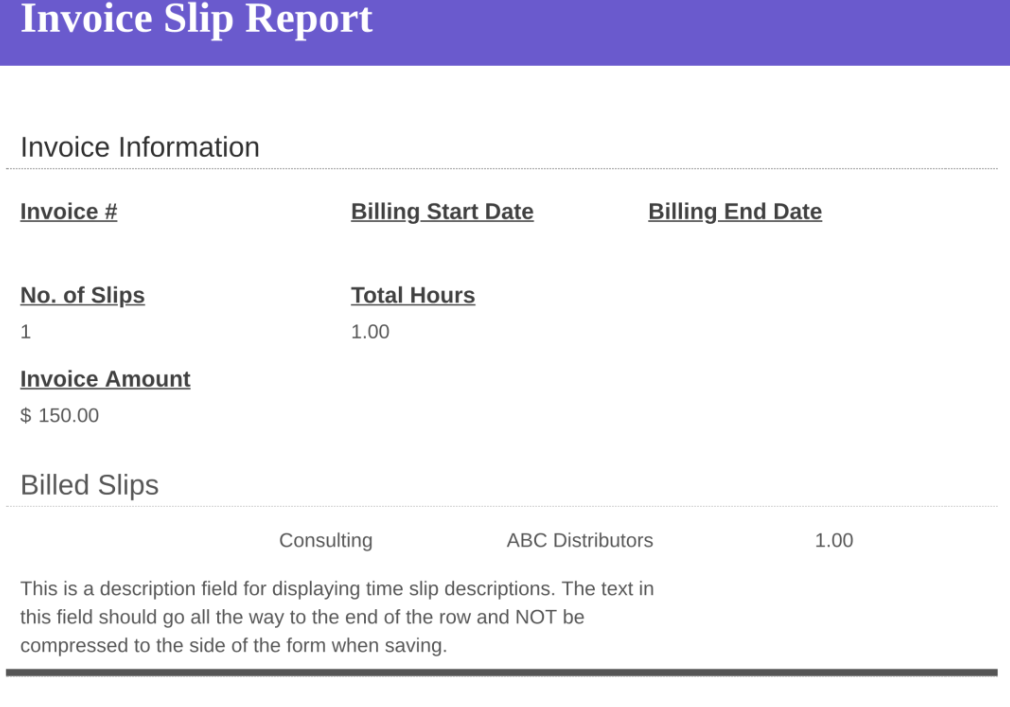Screen dimensions: 1010x707
Task: Click the $ 150.00 invoice amount
Action: point(59,415)
